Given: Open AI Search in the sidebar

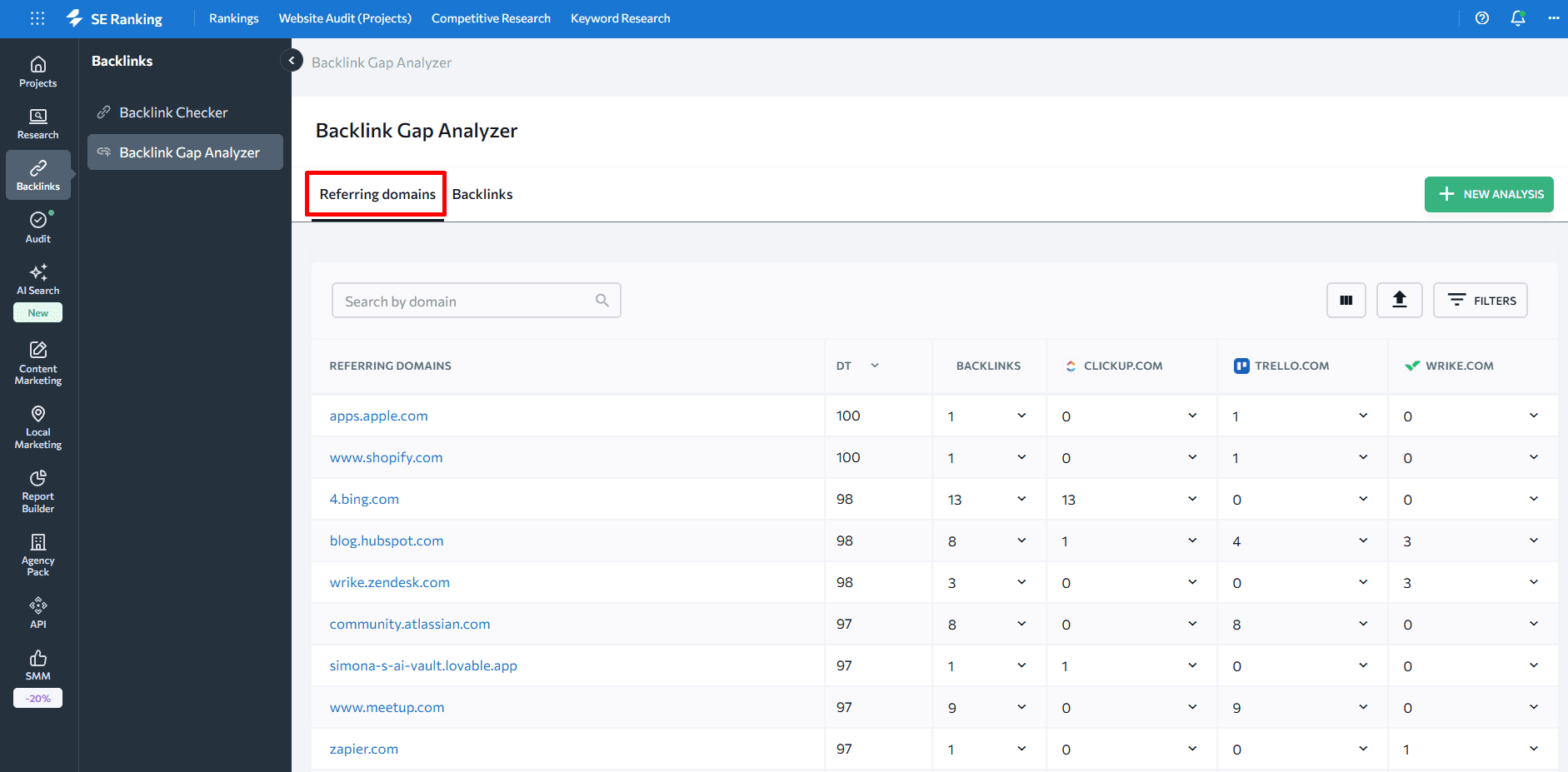Looking at the screenshot, I should tap(38, 280).
